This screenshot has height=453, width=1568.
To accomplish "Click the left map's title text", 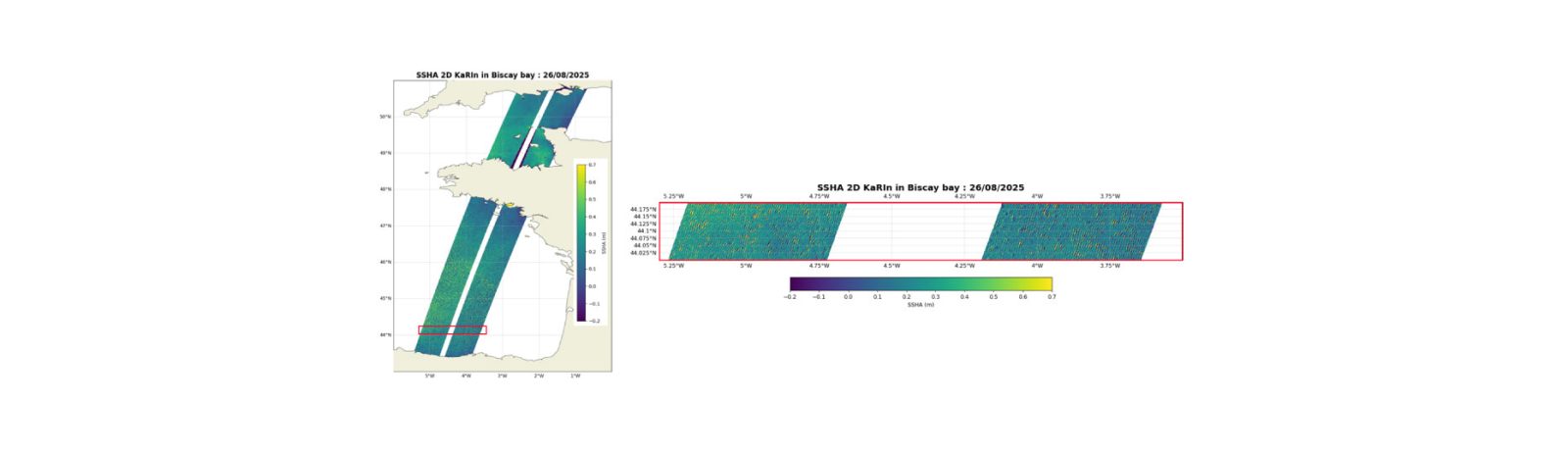I will (502, 75).
